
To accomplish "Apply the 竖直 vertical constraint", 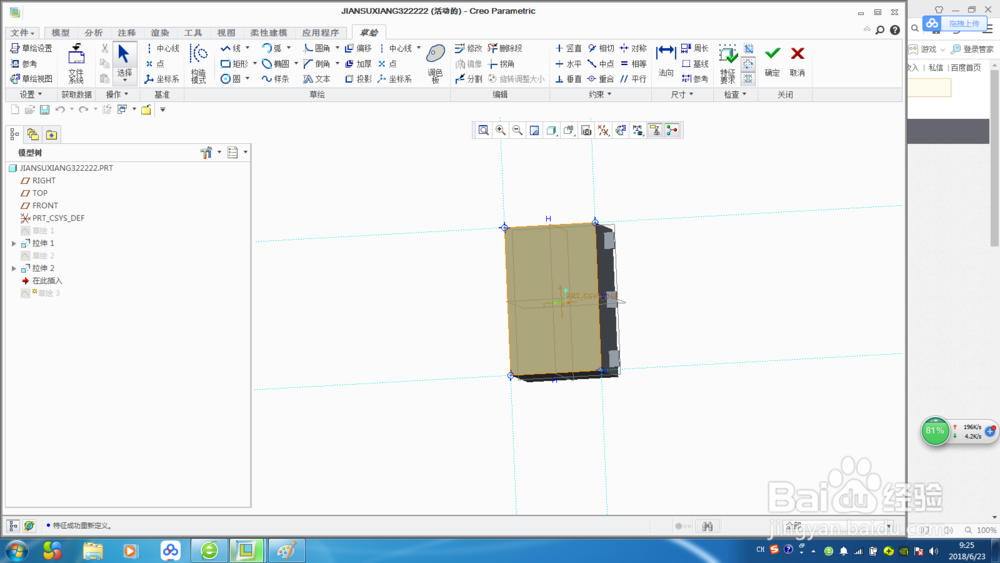I will (x=568, y=48).
